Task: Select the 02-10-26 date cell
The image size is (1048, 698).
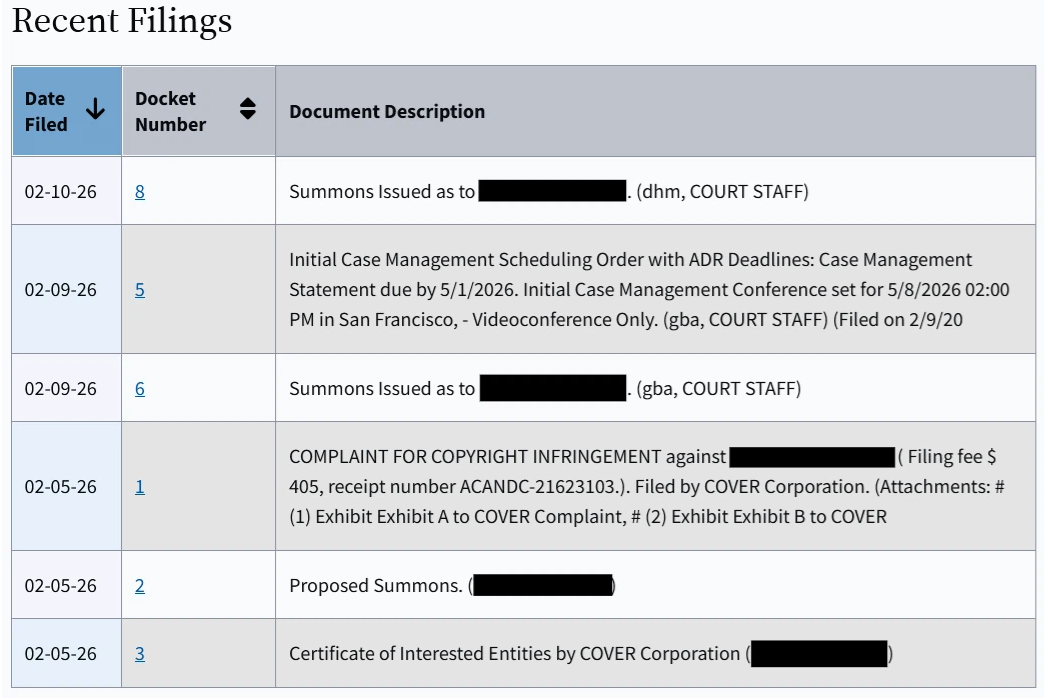Action: pyautogui.click(x=61, y=192)
